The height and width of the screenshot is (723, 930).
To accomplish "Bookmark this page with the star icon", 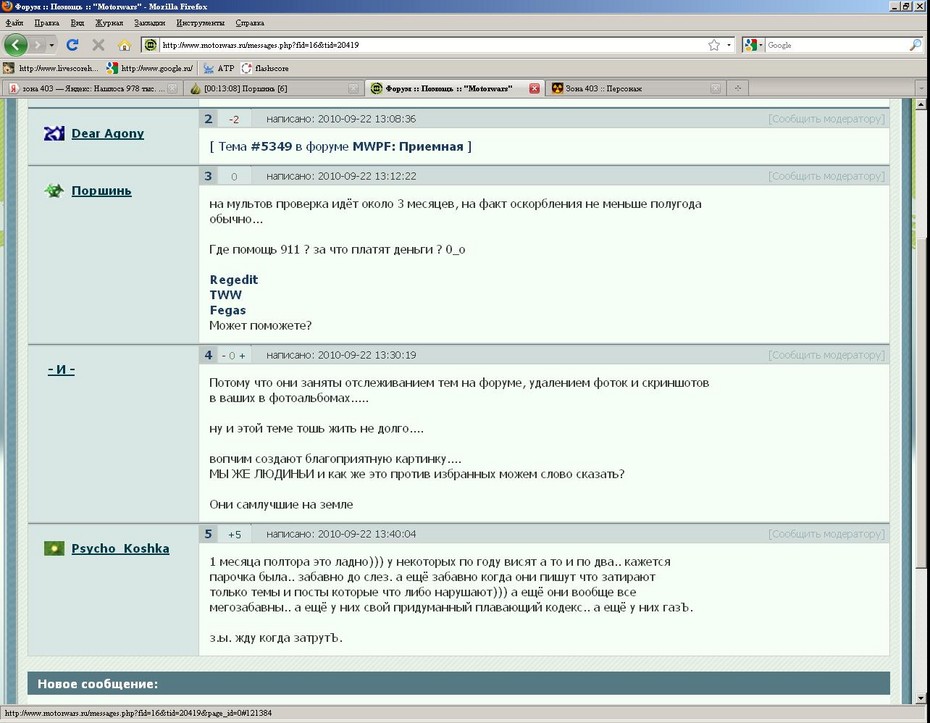I will pos(714,45).
